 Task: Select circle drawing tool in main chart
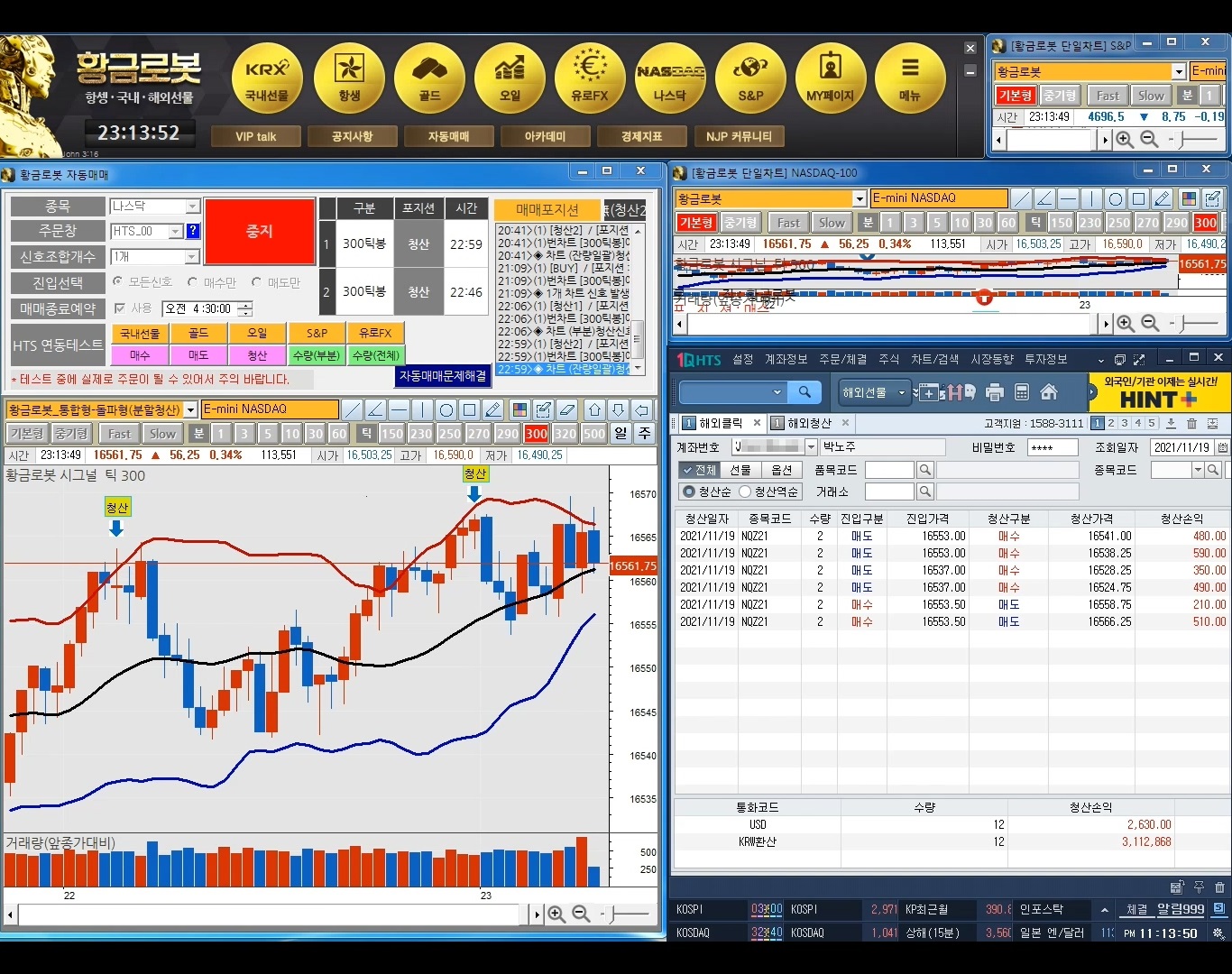[446, 409]
